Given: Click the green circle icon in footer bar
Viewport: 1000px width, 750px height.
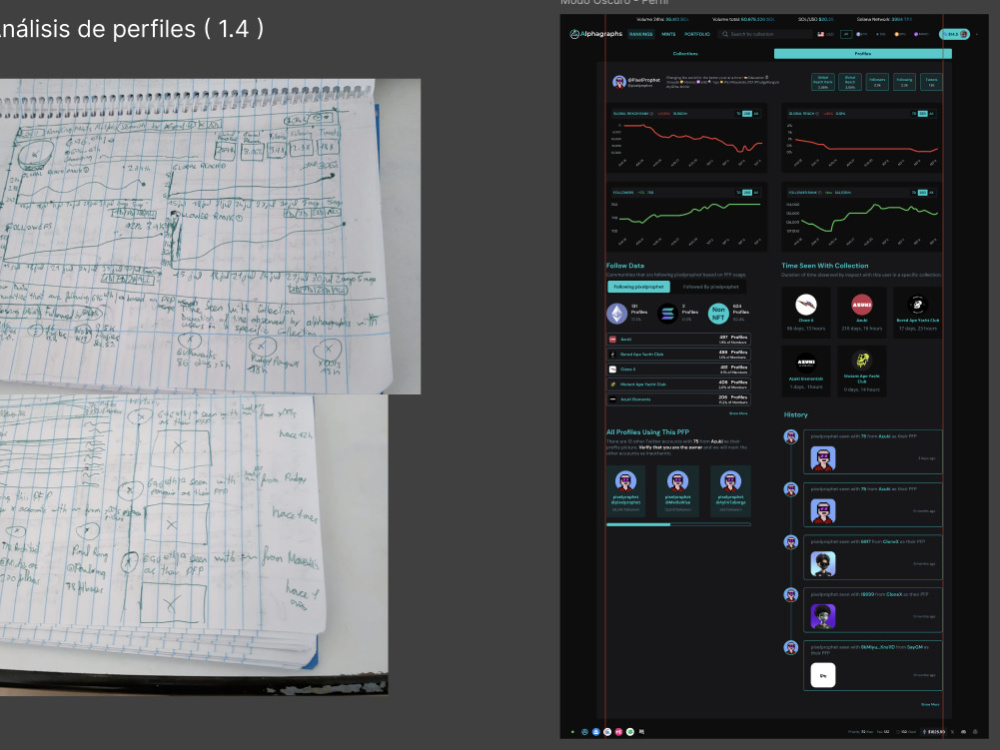Looking at the screenshot, I should [630, 732].
